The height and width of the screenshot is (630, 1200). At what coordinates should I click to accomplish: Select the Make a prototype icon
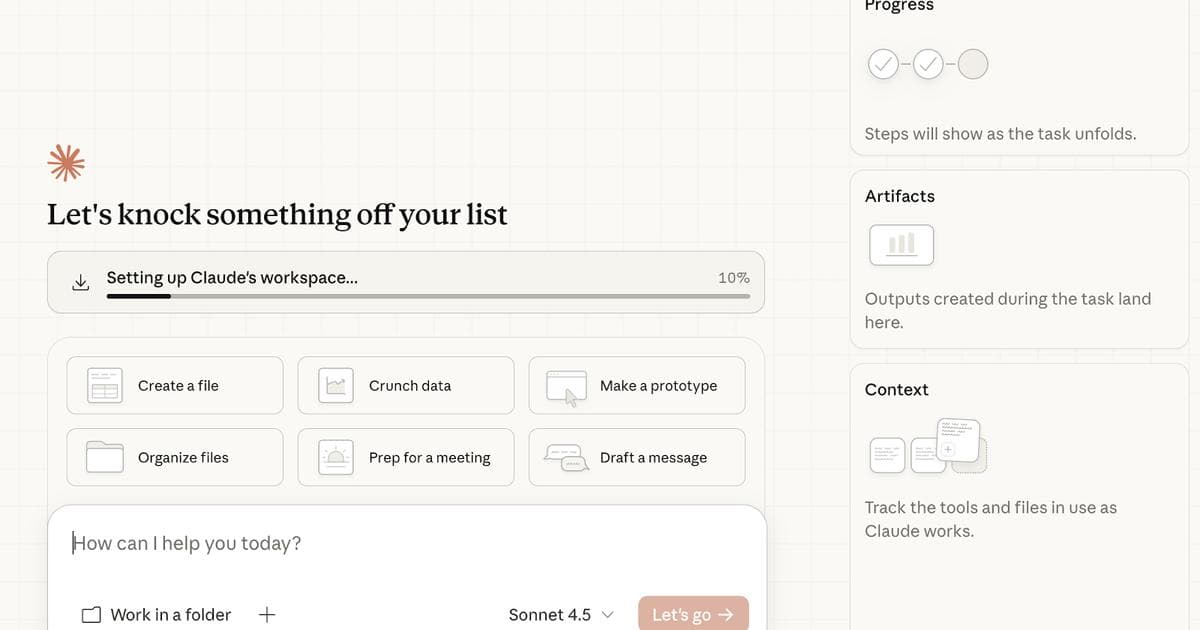point(564,385)
